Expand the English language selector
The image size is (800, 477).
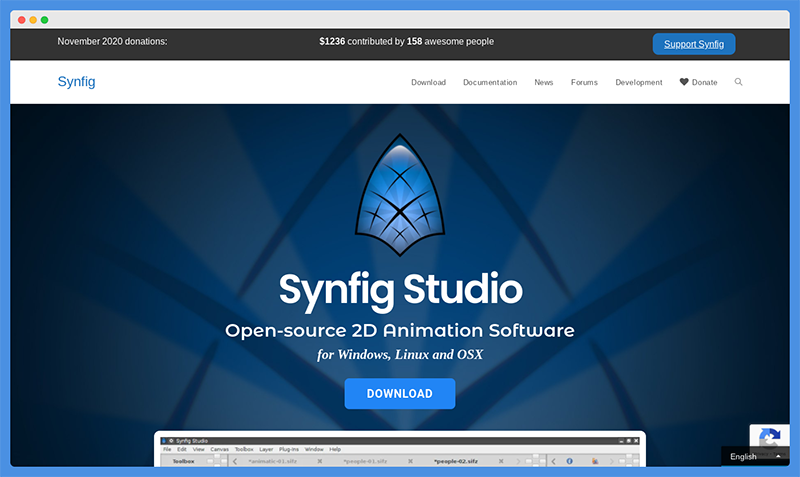pyautogui.click(x=755, y=456)
